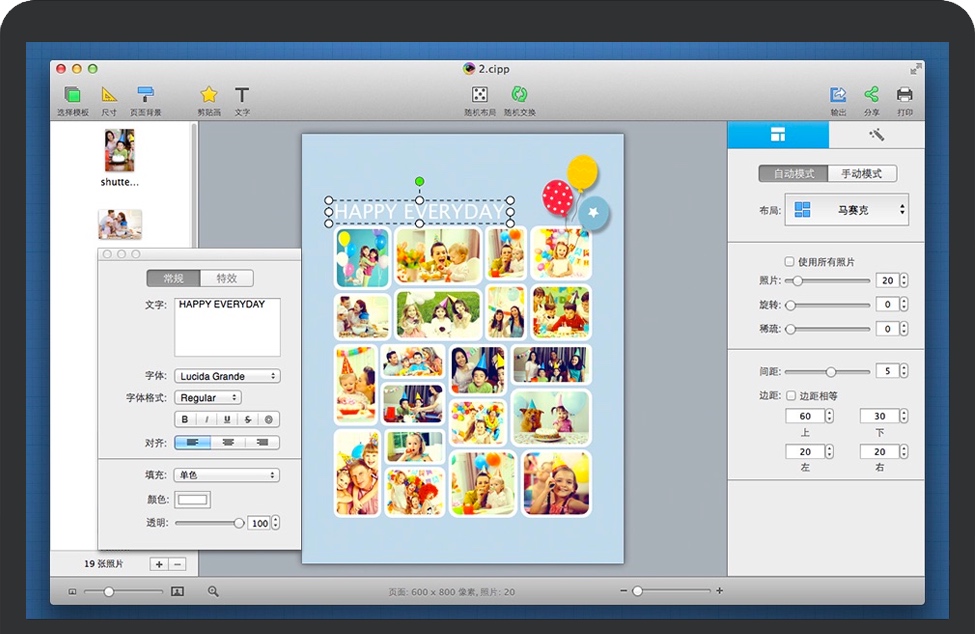Image resolution: width=975 pixels, height=634 pixels.
Task: Open the 分享 share icon
Action: 871,95
